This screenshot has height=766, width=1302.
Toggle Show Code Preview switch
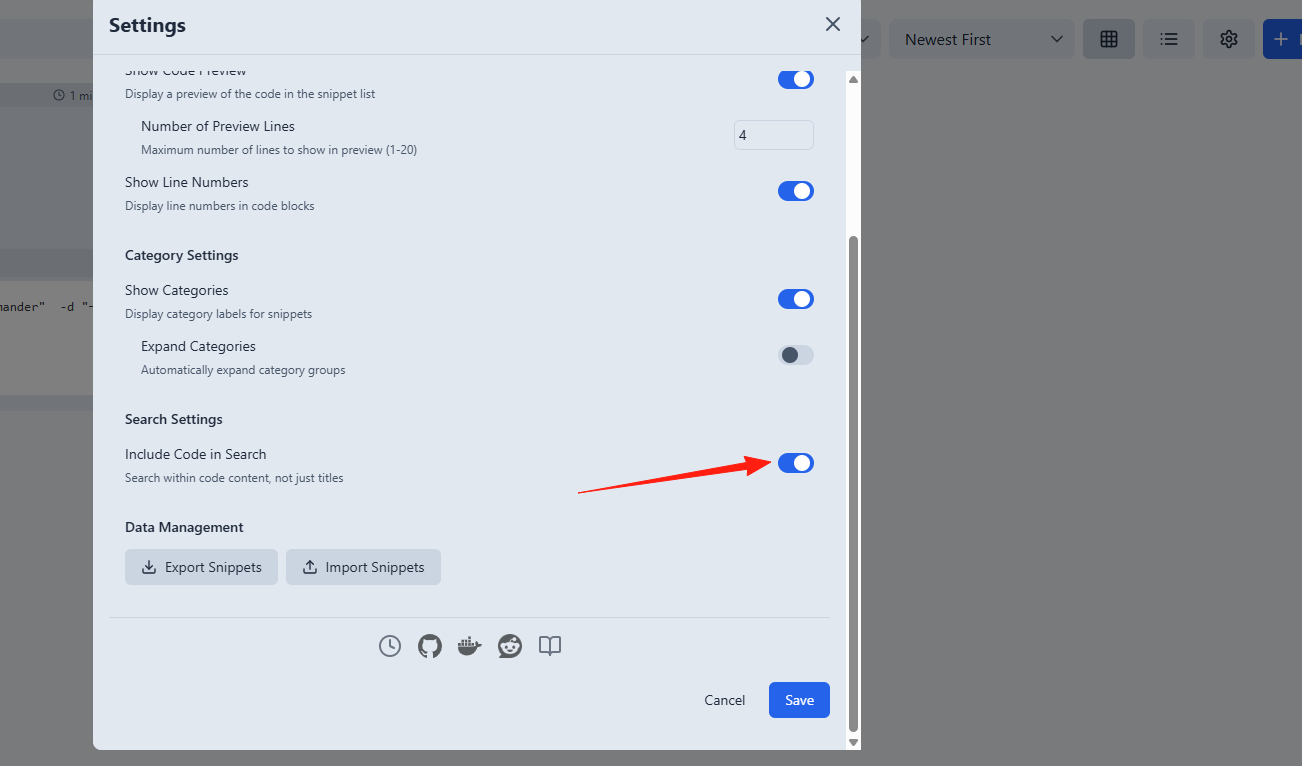coord(796,79)
